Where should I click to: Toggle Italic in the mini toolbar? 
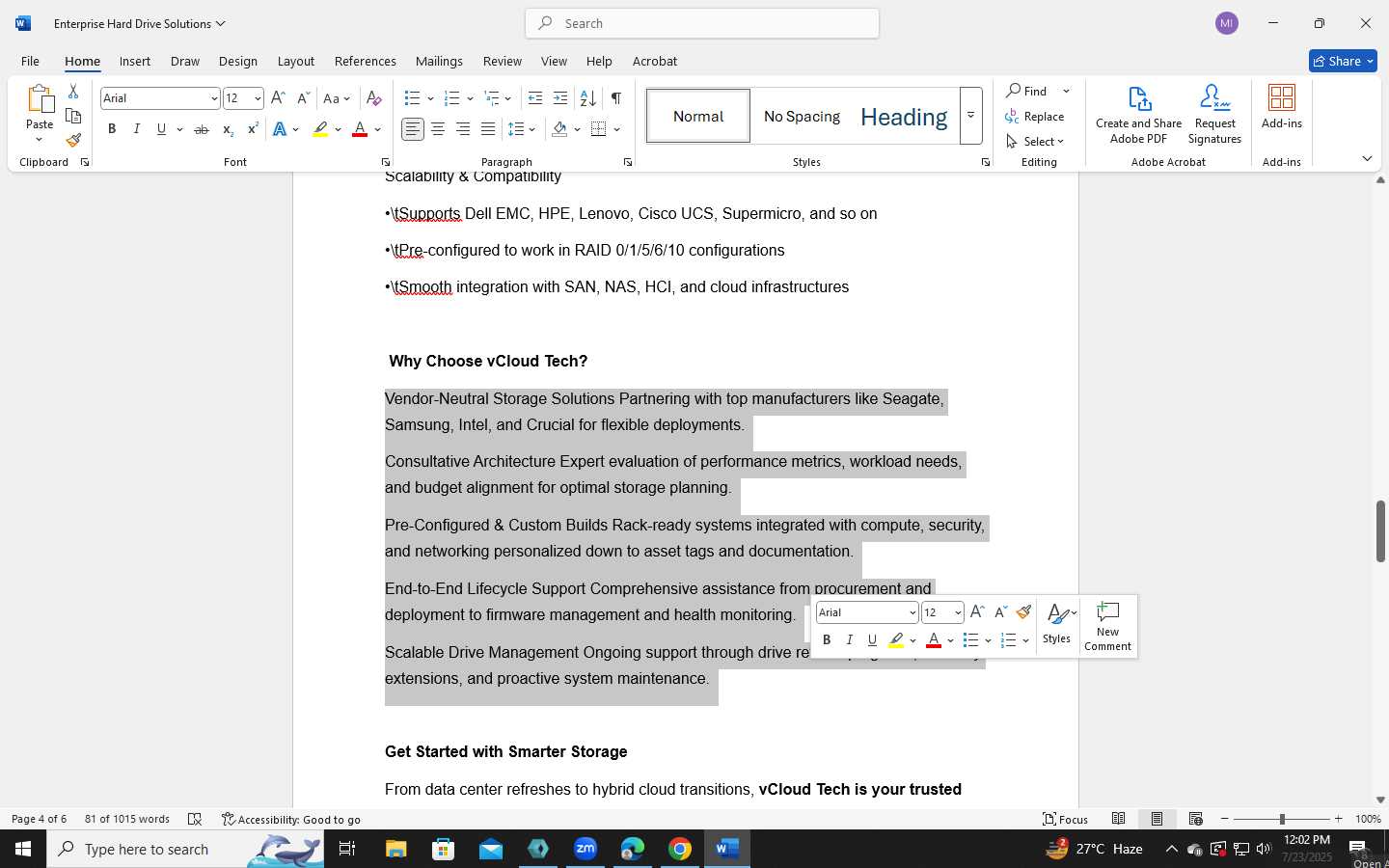(850, 640)
